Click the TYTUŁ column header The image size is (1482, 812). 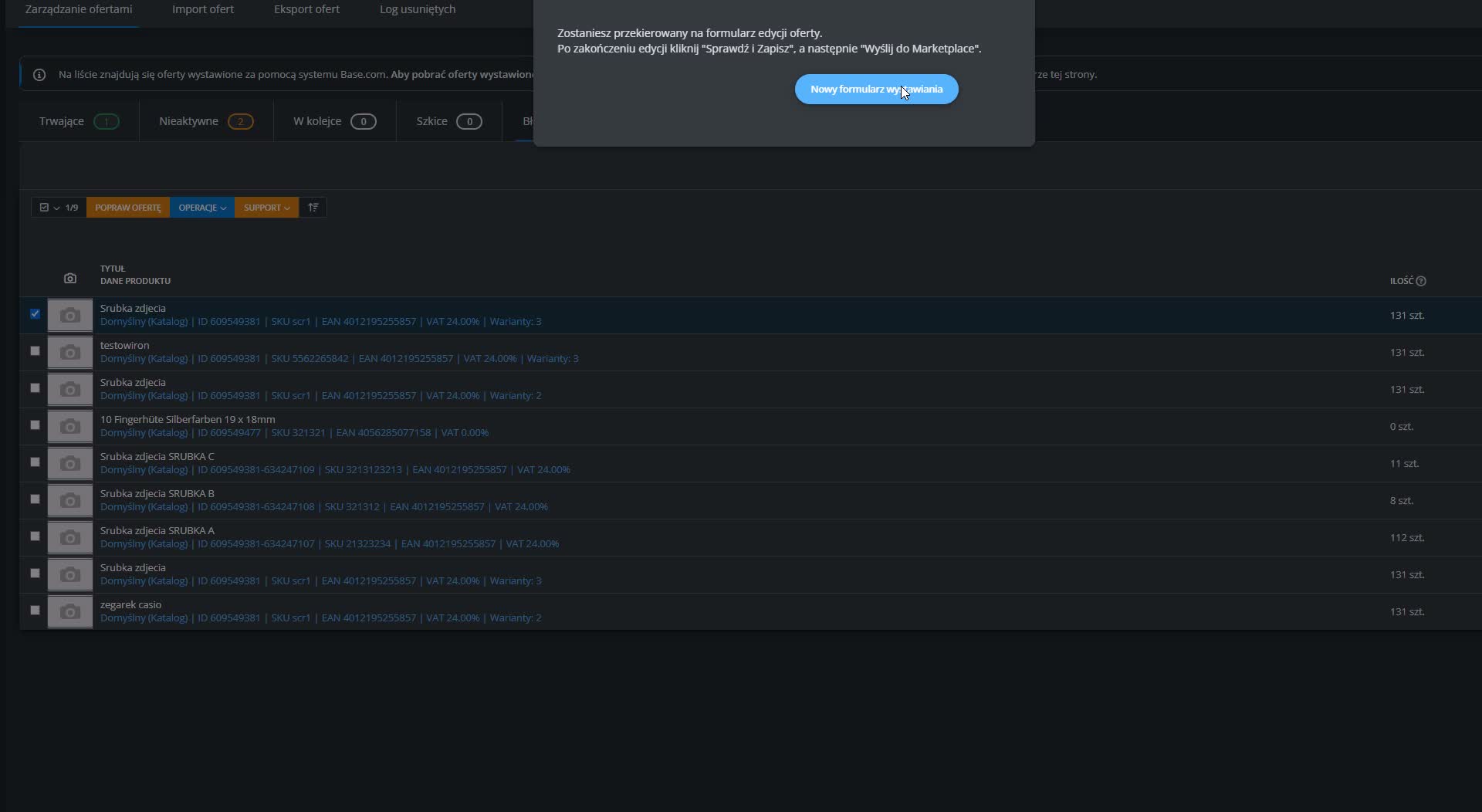[113, 269]
